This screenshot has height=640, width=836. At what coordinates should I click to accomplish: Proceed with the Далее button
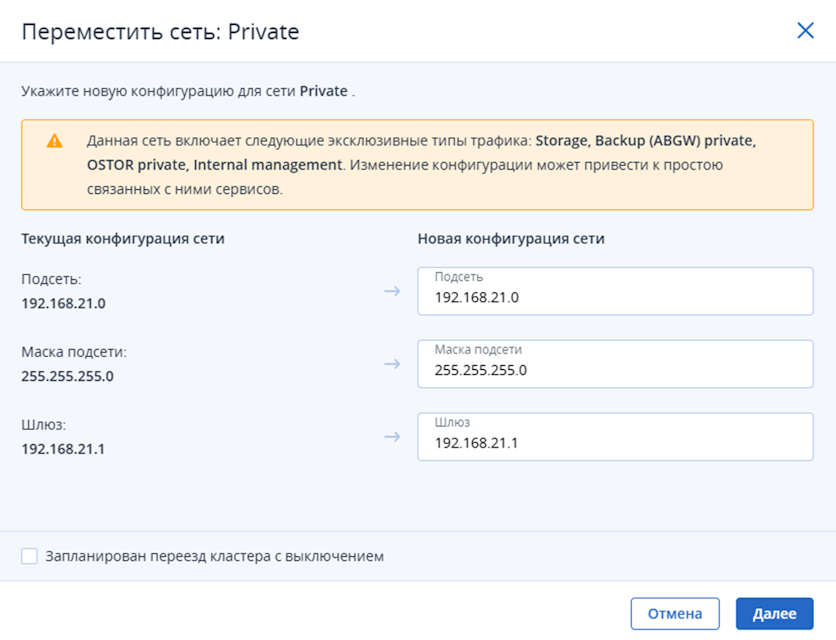775,614
